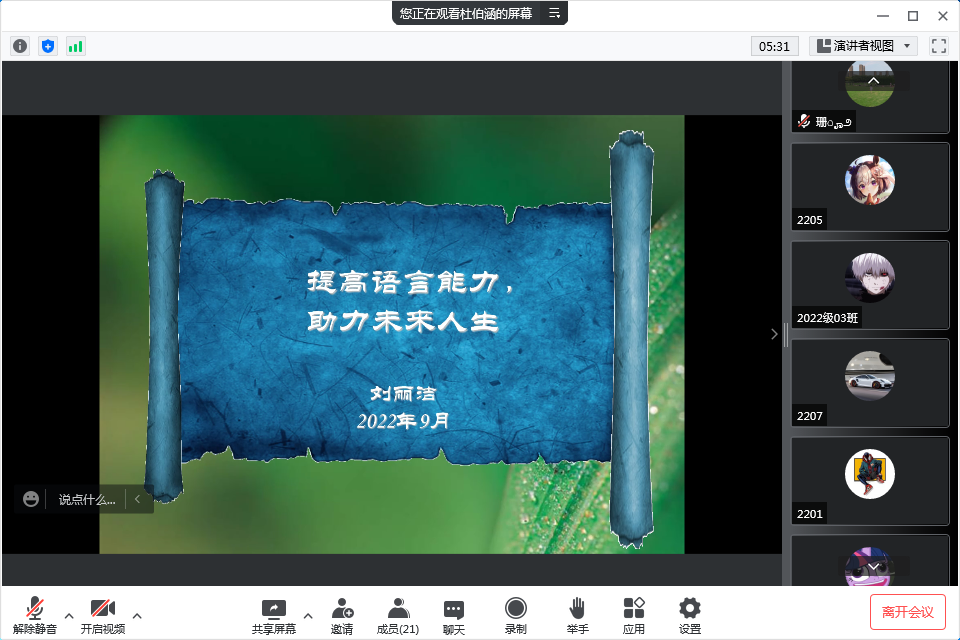Viewport: 960px width, 640px height.
Task: Open the screen-viewing options menu at top
Action: tap(554, 13)
